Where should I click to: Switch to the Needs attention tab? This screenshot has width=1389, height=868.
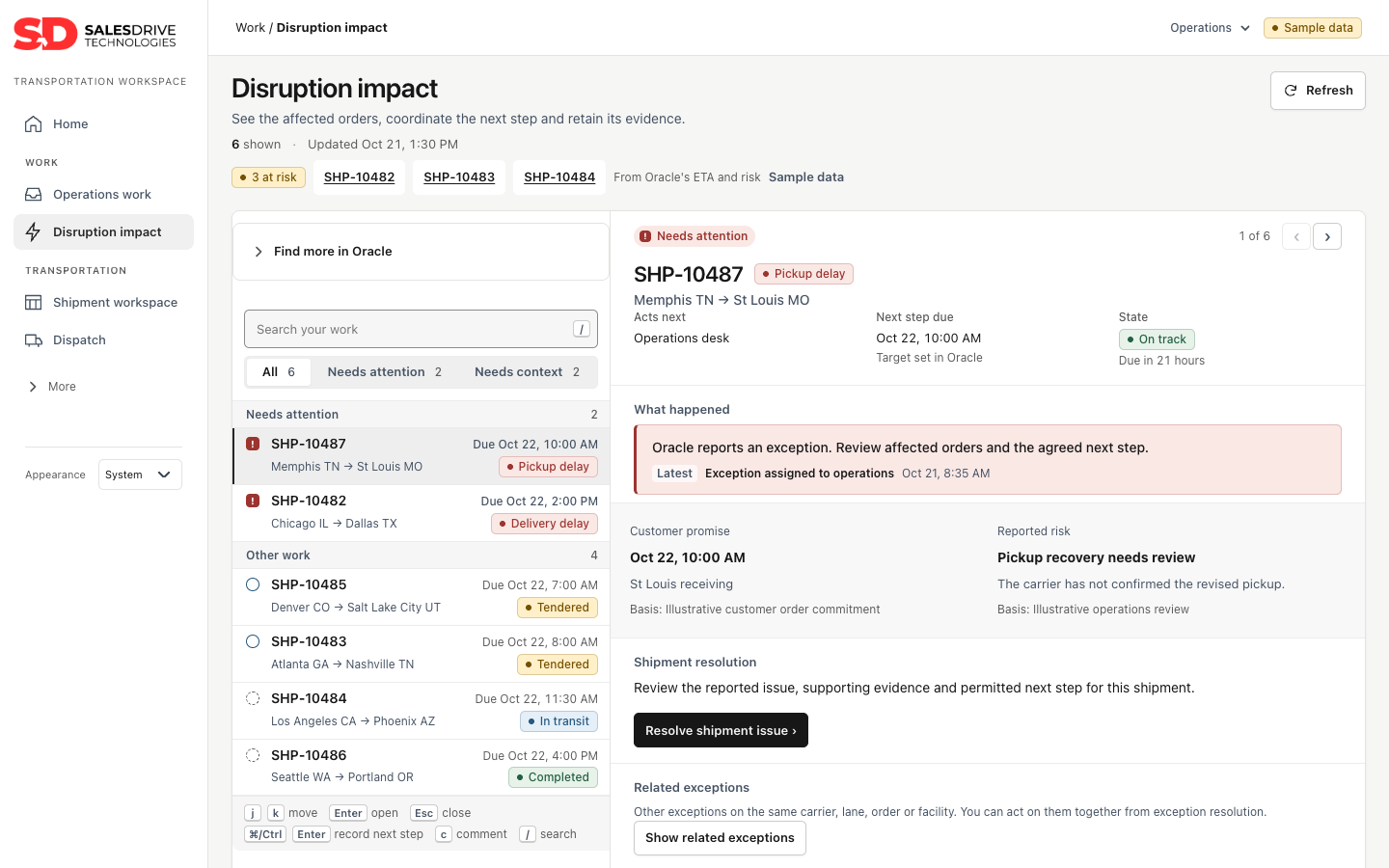384,372
